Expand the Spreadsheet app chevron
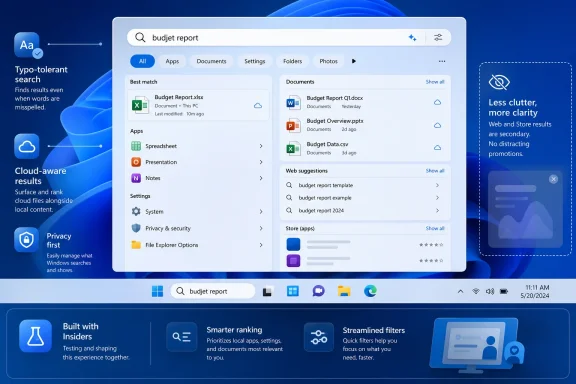The height and width of the screenshot is (384, 576). (x=261, y=146)
